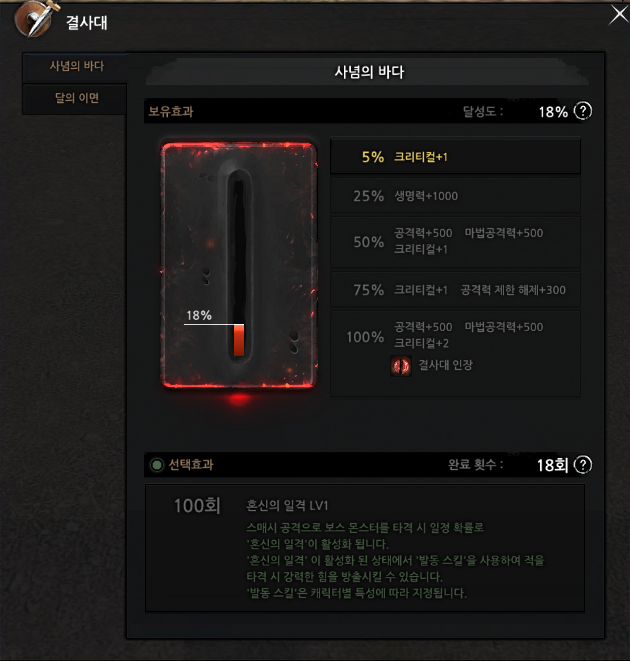
Task: Click the 사념의 바다 title banner
Action: tap(368, 72)
